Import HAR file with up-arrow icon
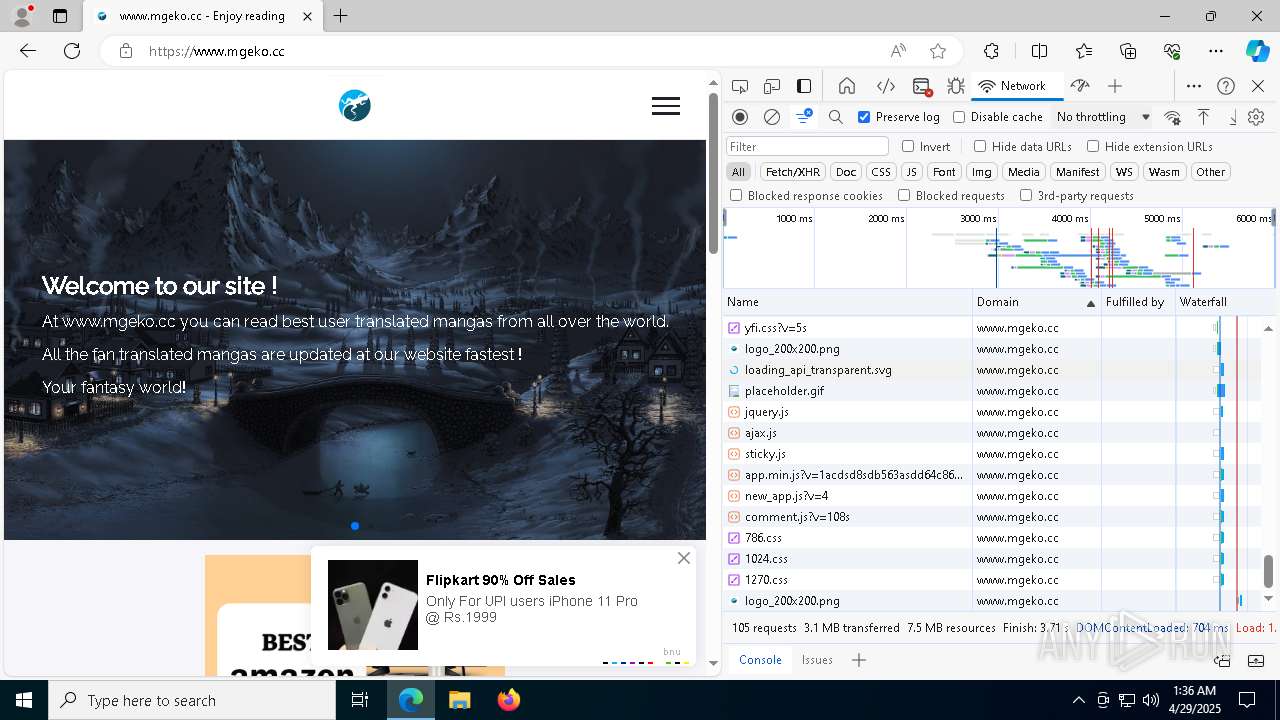1280x720 pixels. [1204, 117]
